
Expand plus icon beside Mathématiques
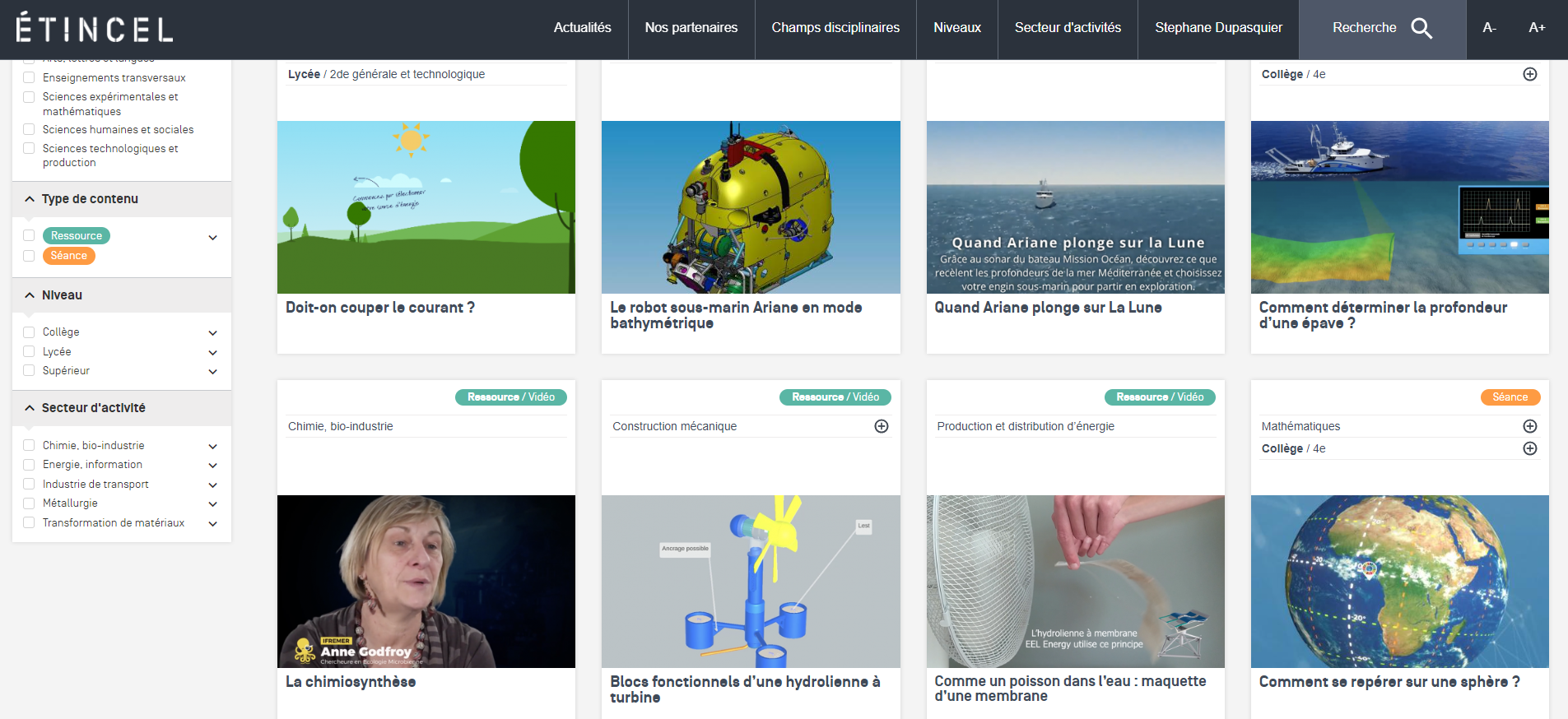[x=1530, y=426]
